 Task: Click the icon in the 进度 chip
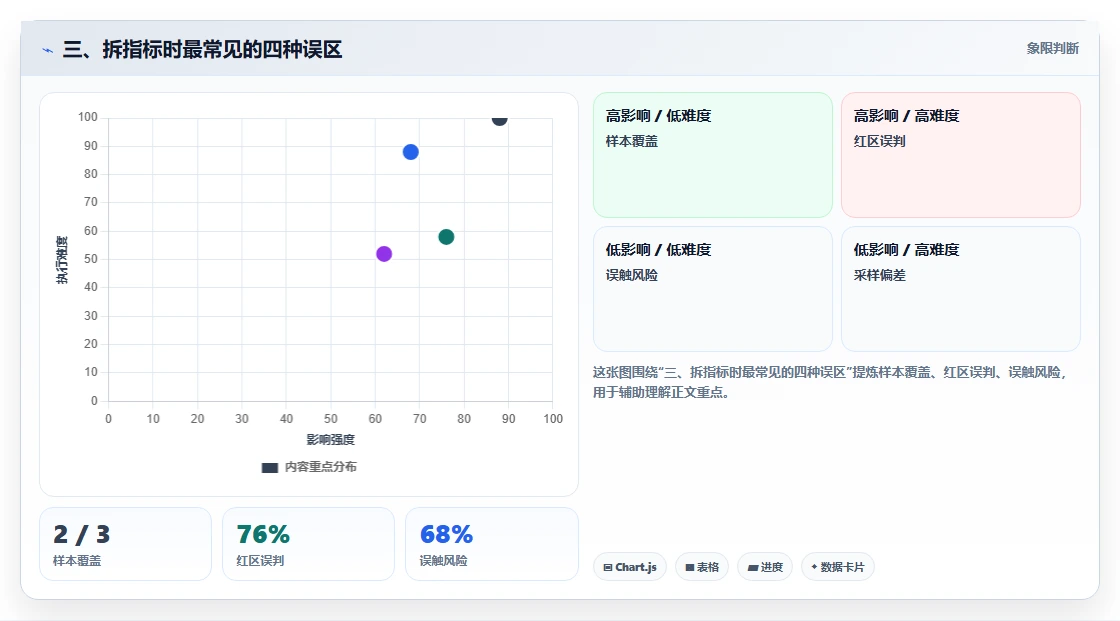point(753,568)
